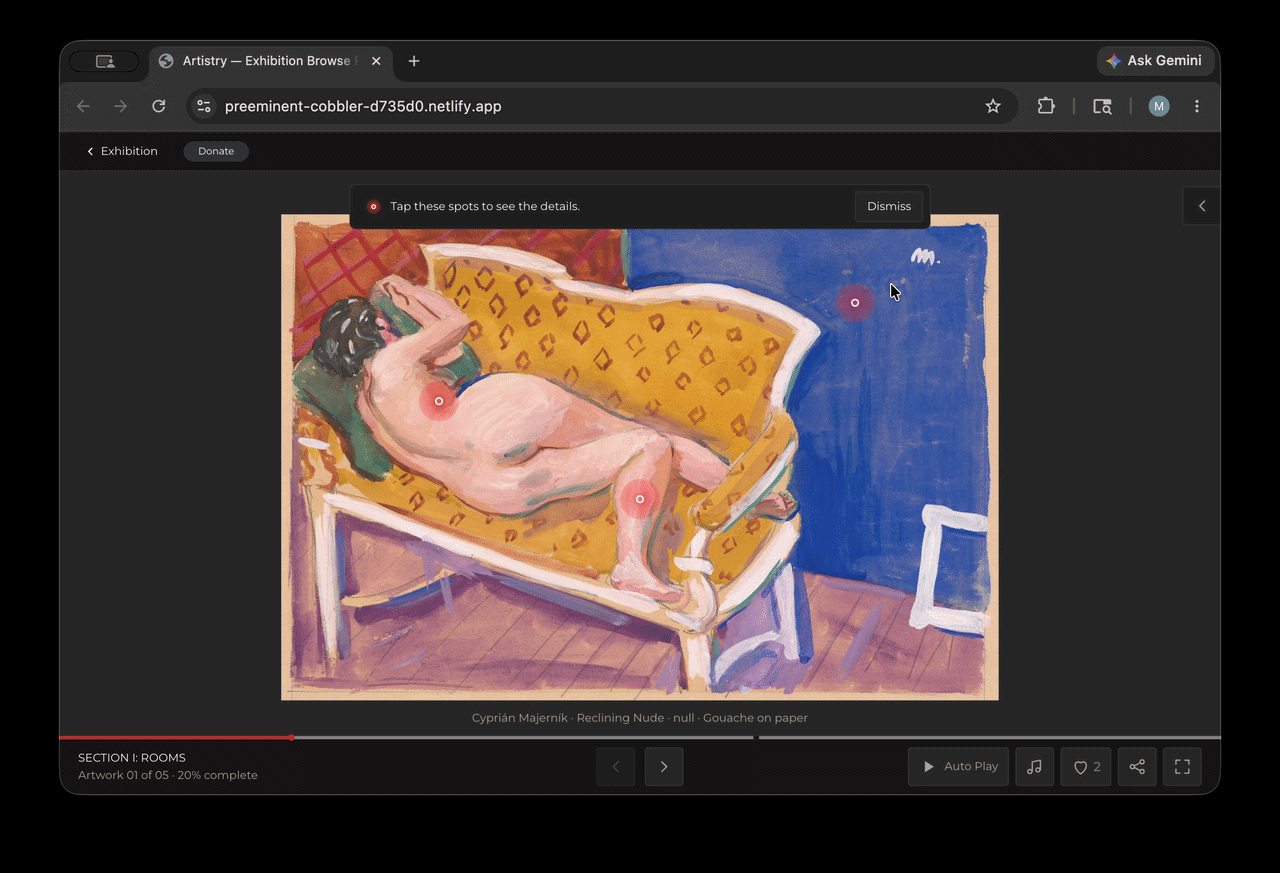Viewport: 1280px width, 873px height.
Task: Start Auto Play slideshow
Action: [x=959, y=767]
